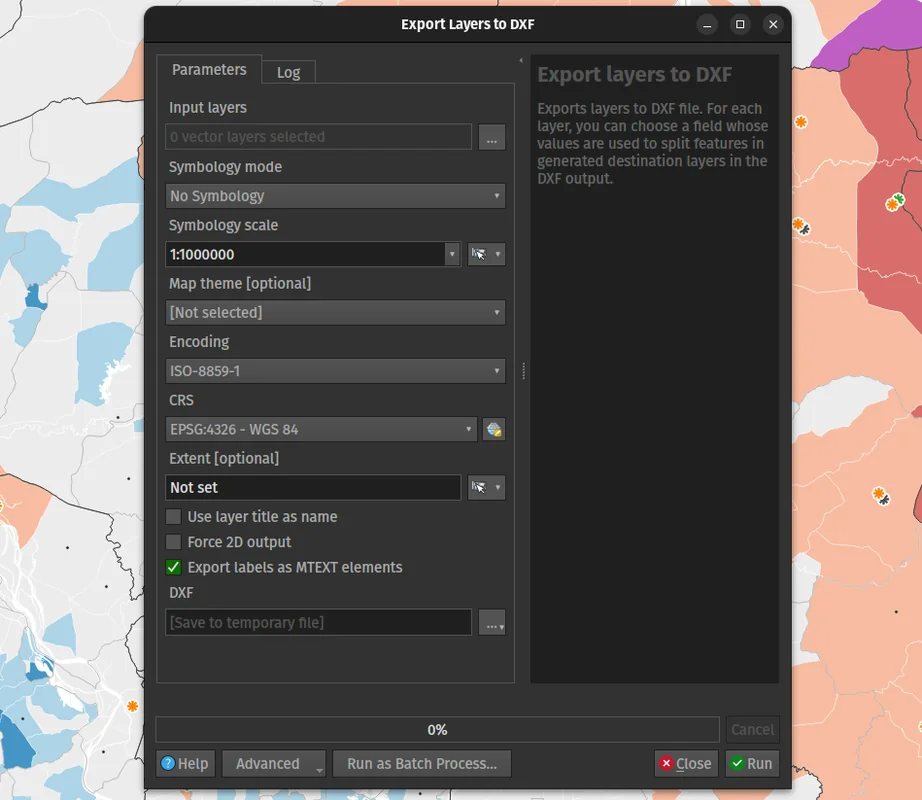
Task: Click the DXF save path field
Action: pyautogui.click(x=318, y=623)
